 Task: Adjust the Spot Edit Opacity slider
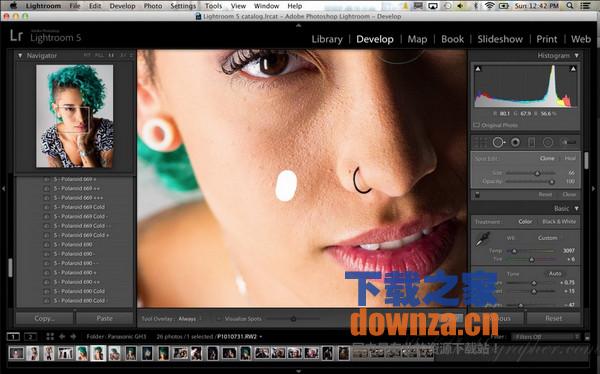click(551, 181)
